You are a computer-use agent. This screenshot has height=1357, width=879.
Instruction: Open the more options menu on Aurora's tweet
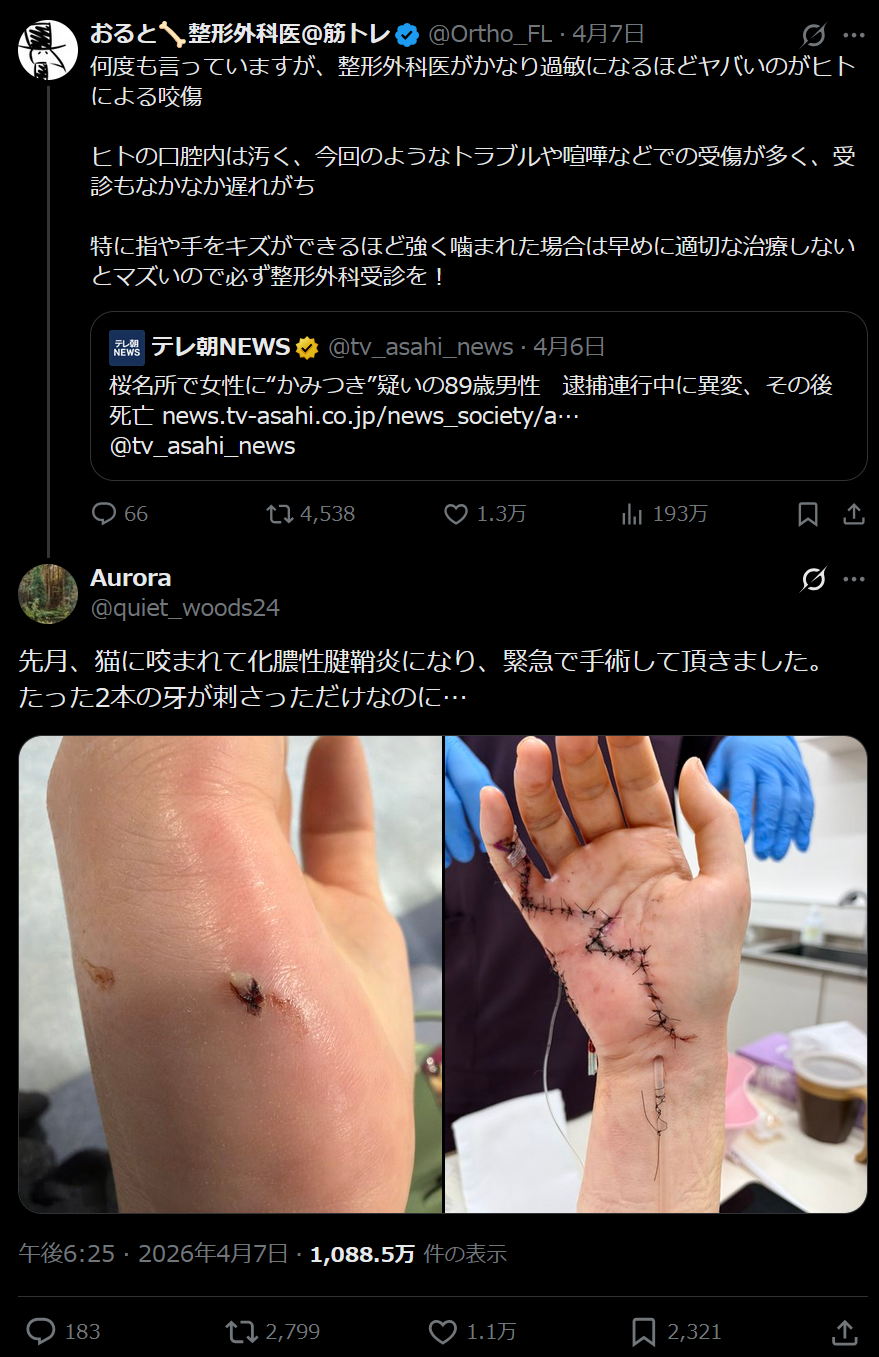pyautogui.click(x=853, y=579)
